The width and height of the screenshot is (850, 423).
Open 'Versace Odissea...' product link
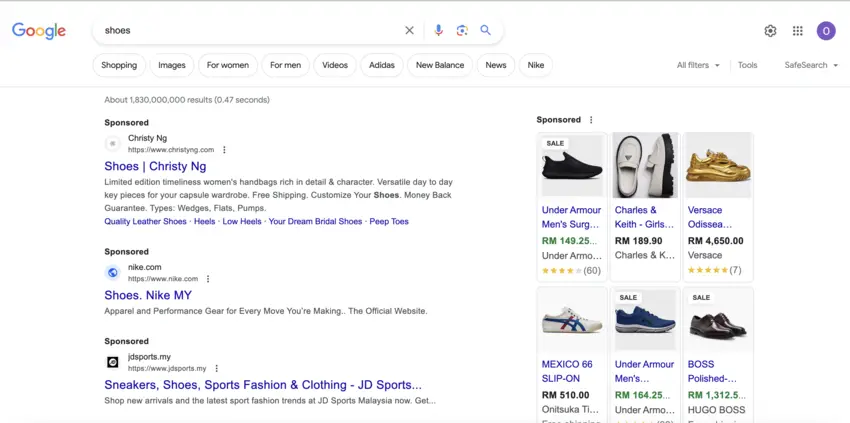pyautogui.click(x=710, y=217)
